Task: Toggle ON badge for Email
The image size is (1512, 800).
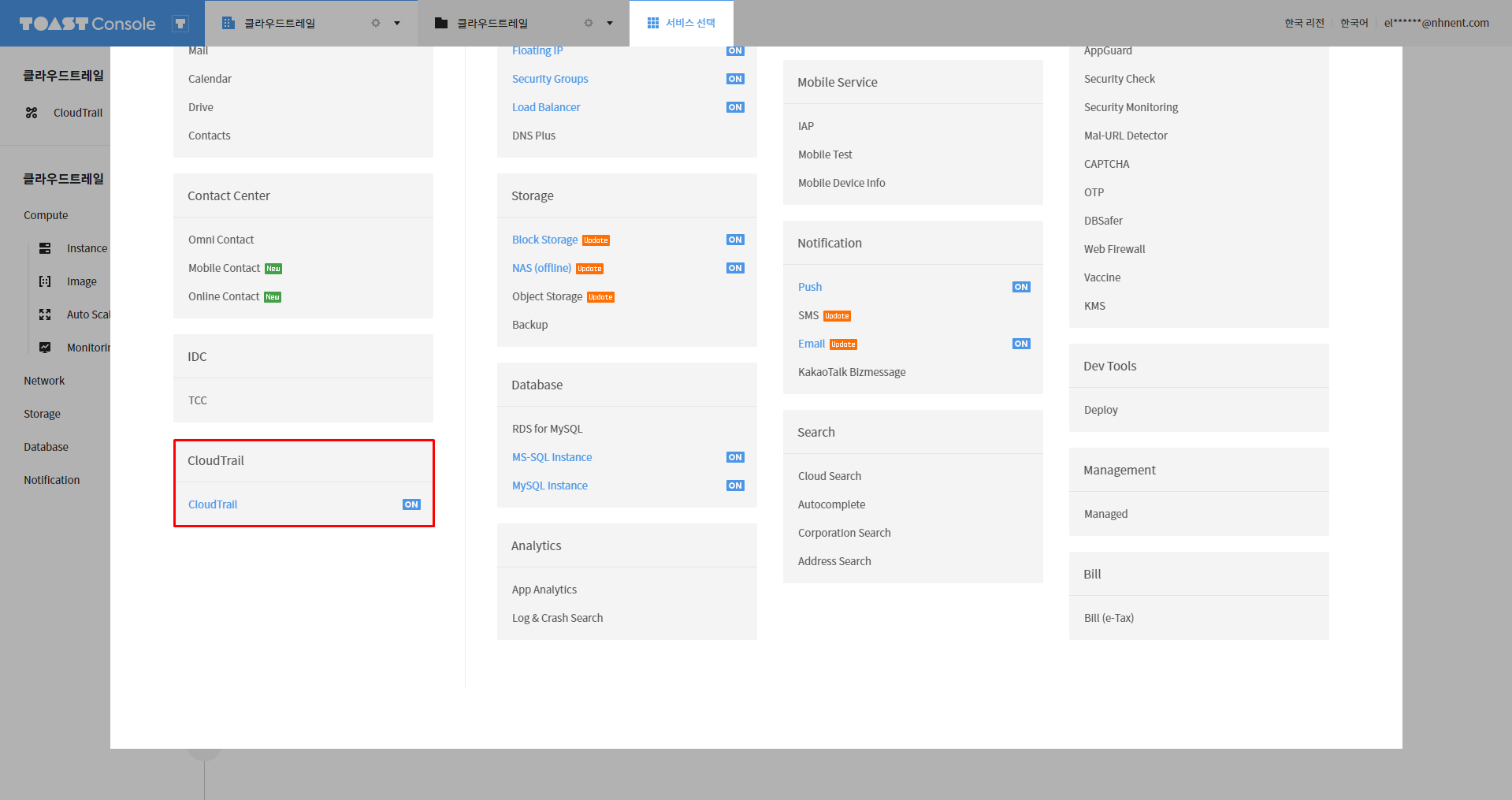Action: [1021, 344]
